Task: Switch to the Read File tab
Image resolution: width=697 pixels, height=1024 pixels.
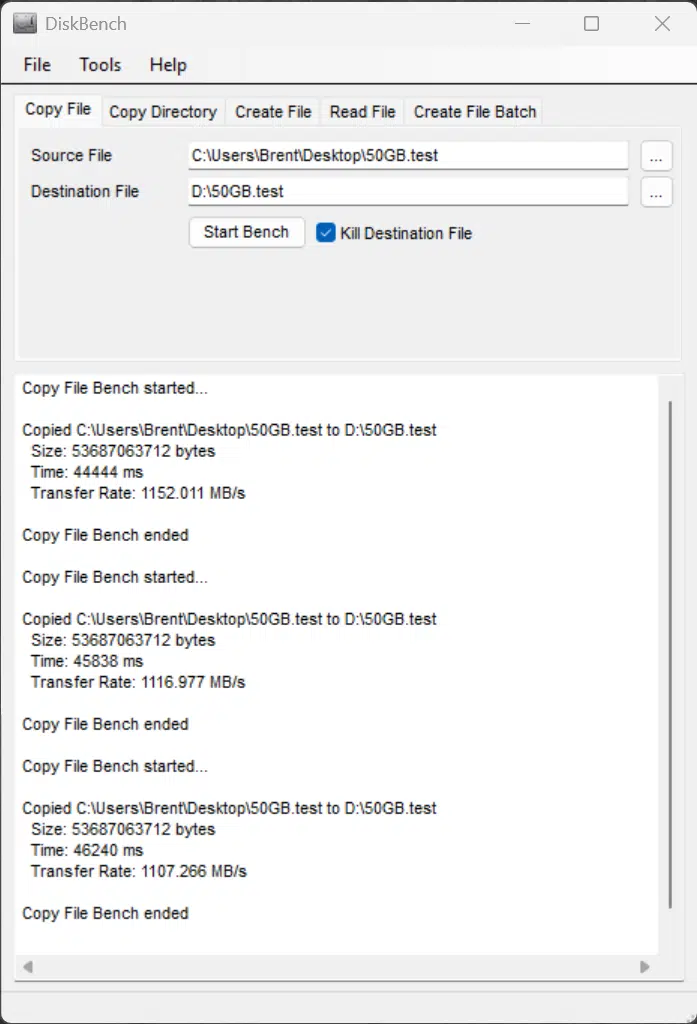Action: click(x=363, y=112)
